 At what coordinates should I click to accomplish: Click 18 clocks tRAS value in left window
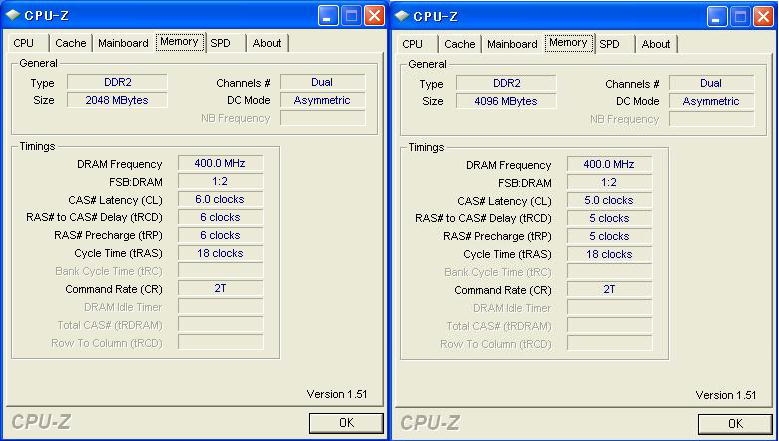pyautogui.click(x=221, y=253)
